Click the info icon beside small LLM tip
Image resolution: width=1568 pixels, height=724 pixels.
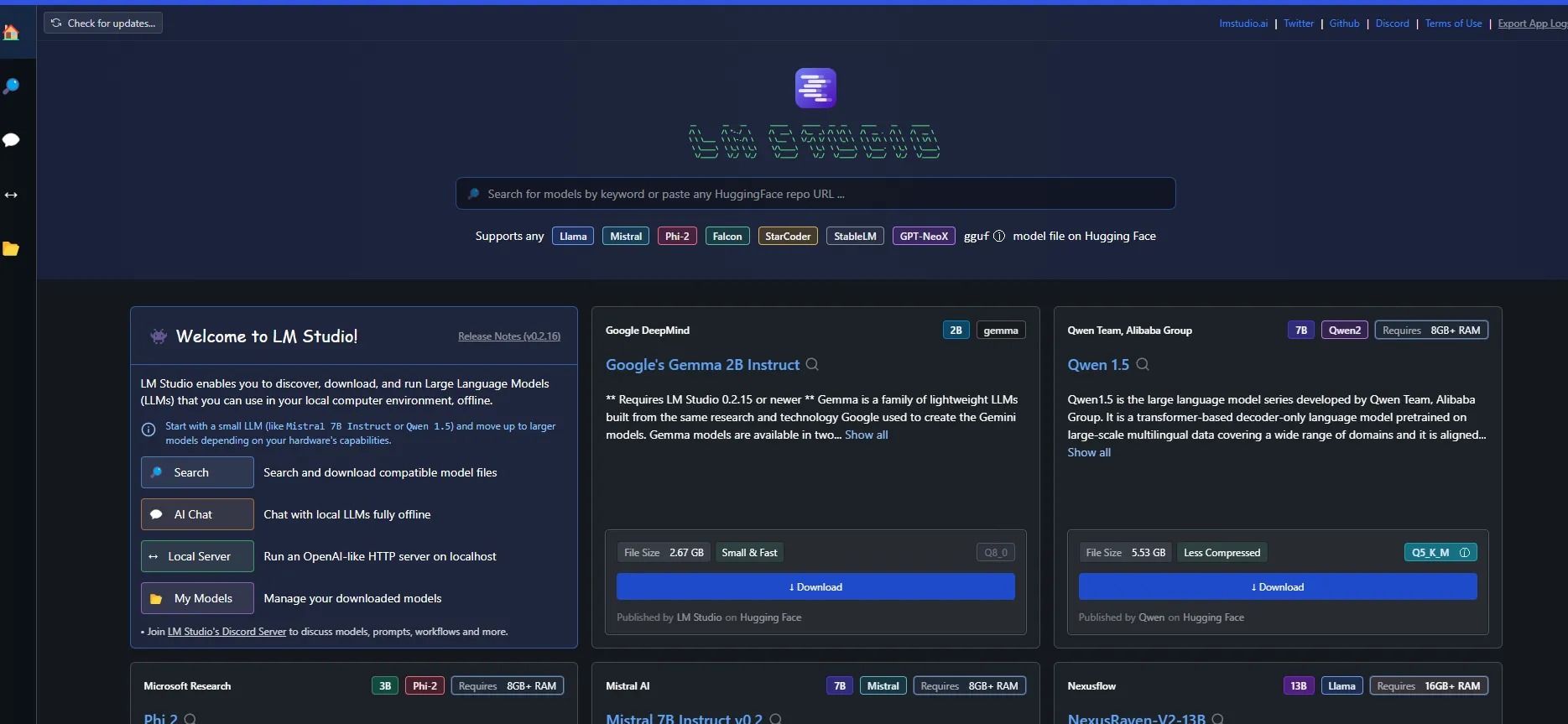(148, 430)
